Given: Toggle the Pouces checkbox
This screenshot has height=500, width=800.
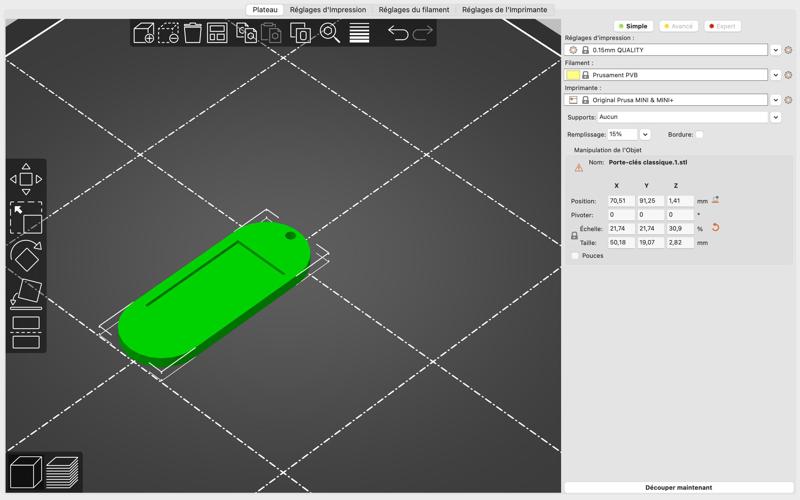Looking at the screenshot, I should point(576,256).
